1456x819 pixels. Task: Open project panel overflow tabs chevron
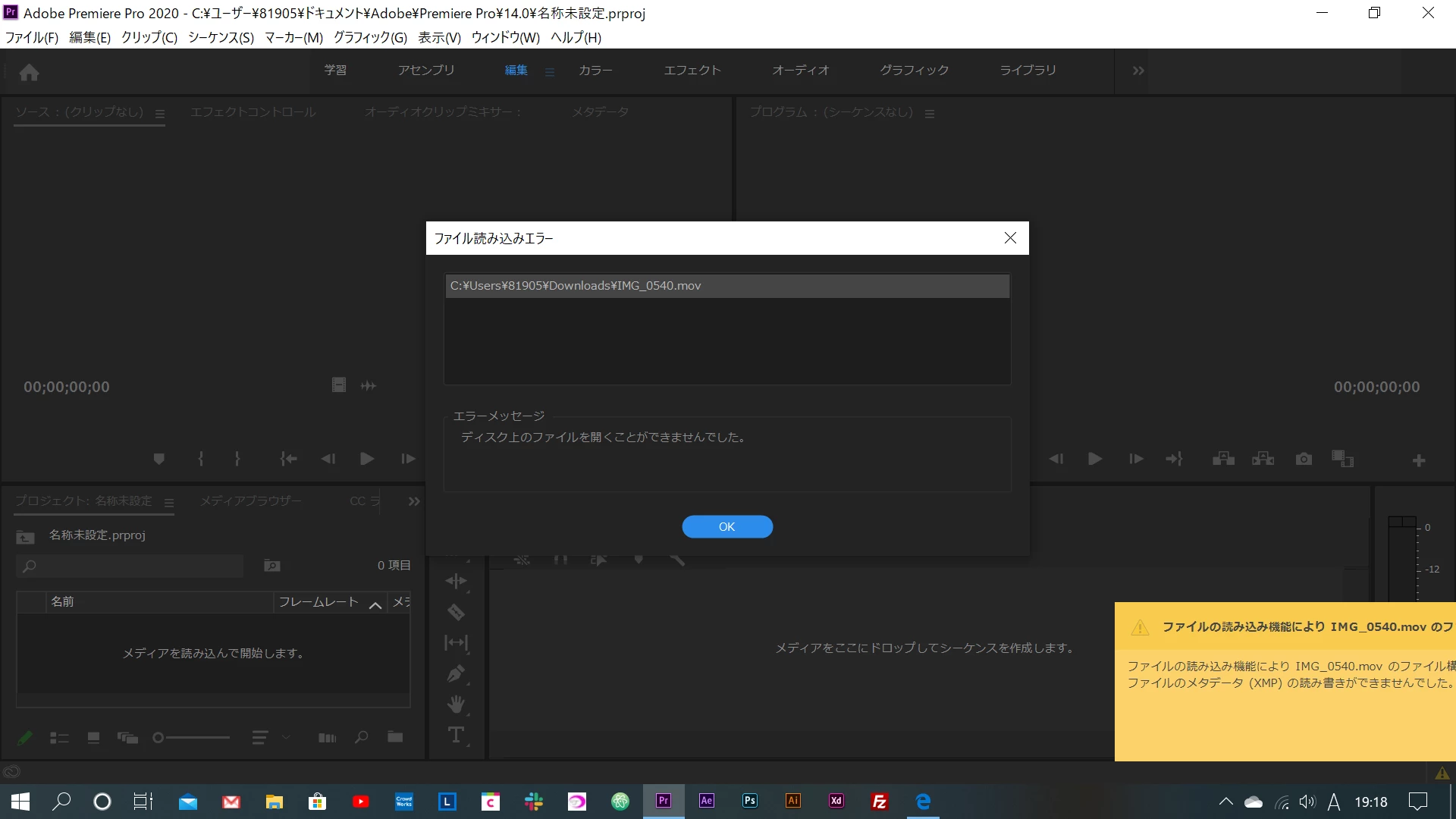(413, 501)
